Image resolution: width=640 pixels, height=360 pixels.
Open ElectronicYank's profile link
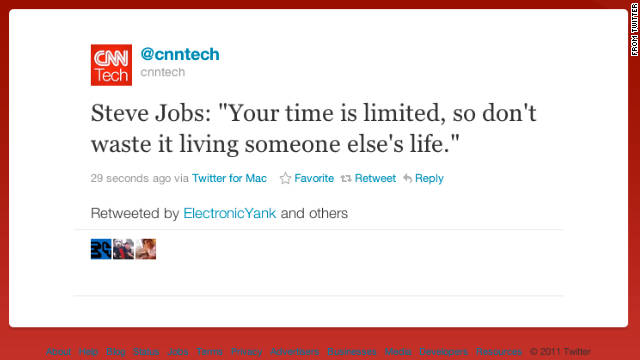[229, 213]
